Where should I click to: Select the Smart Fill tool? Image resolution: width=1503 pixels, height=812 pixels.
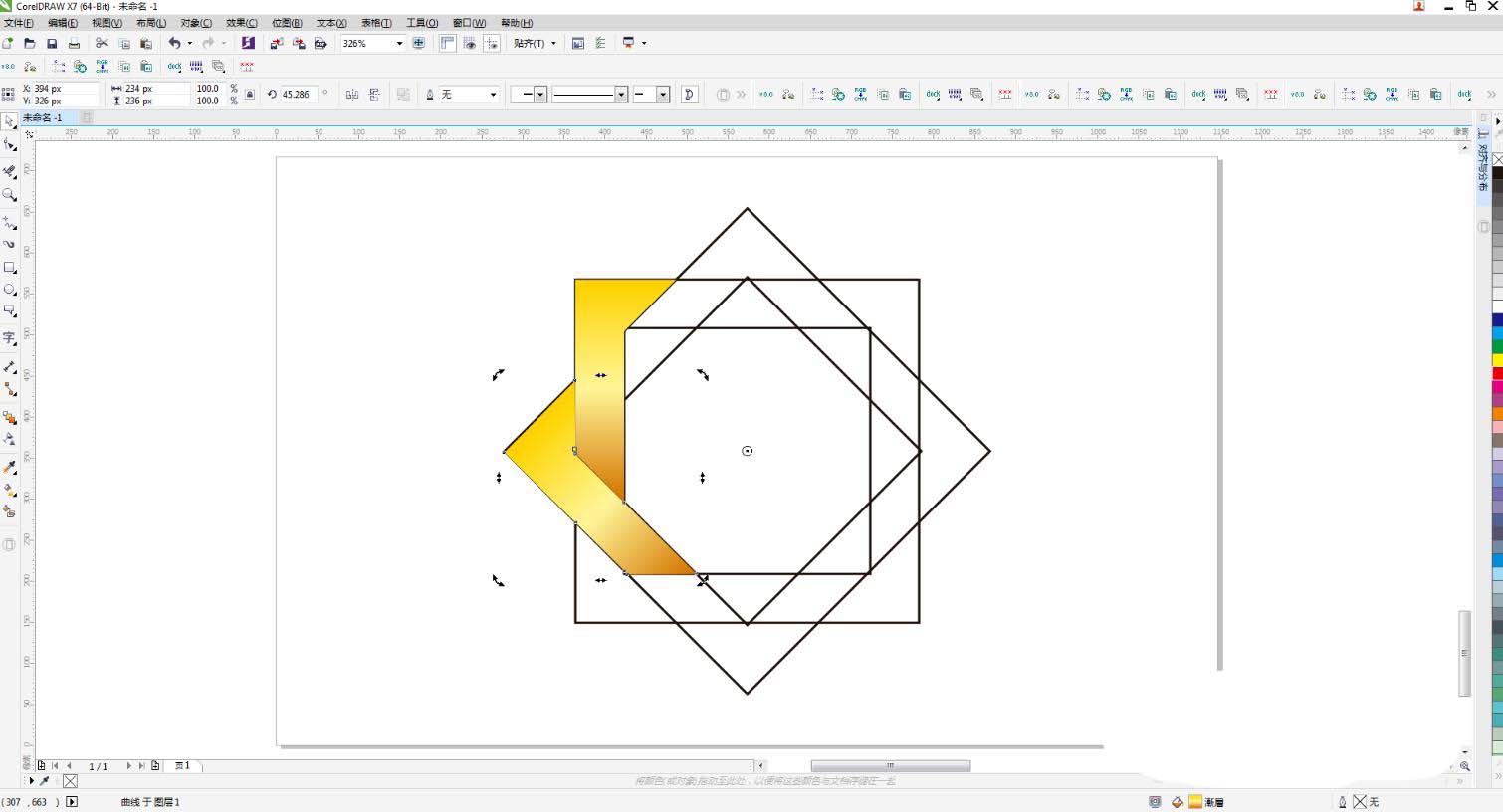tap(10, 511)
